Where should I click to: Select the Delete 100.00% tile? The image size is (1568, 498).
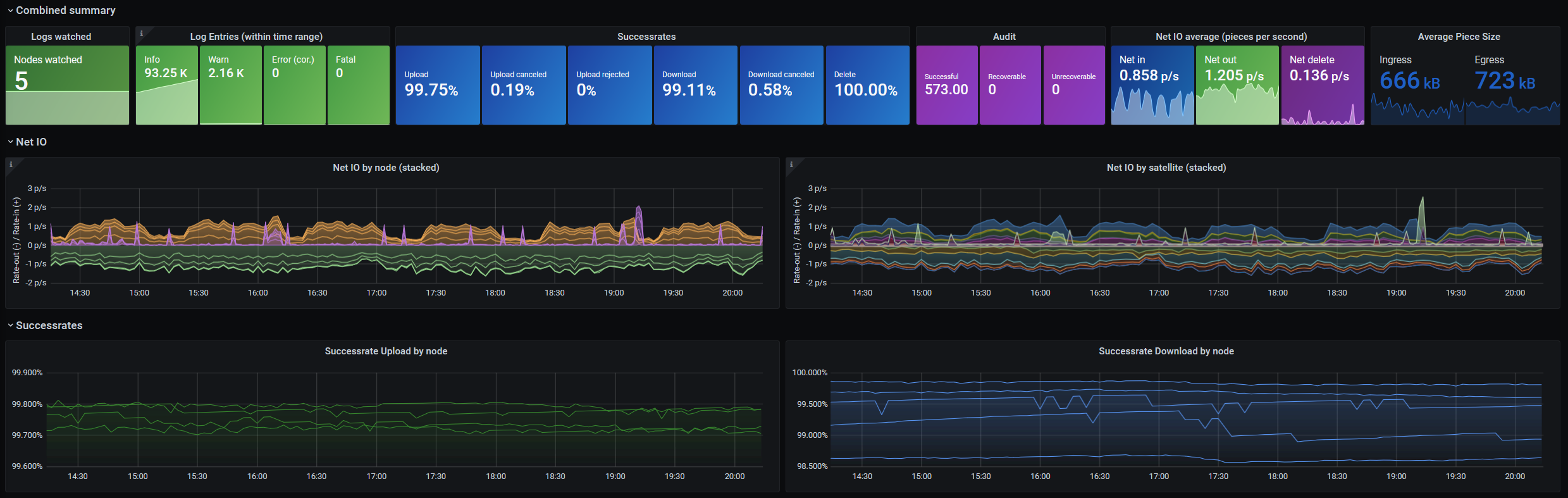click(x=868, y=85)
